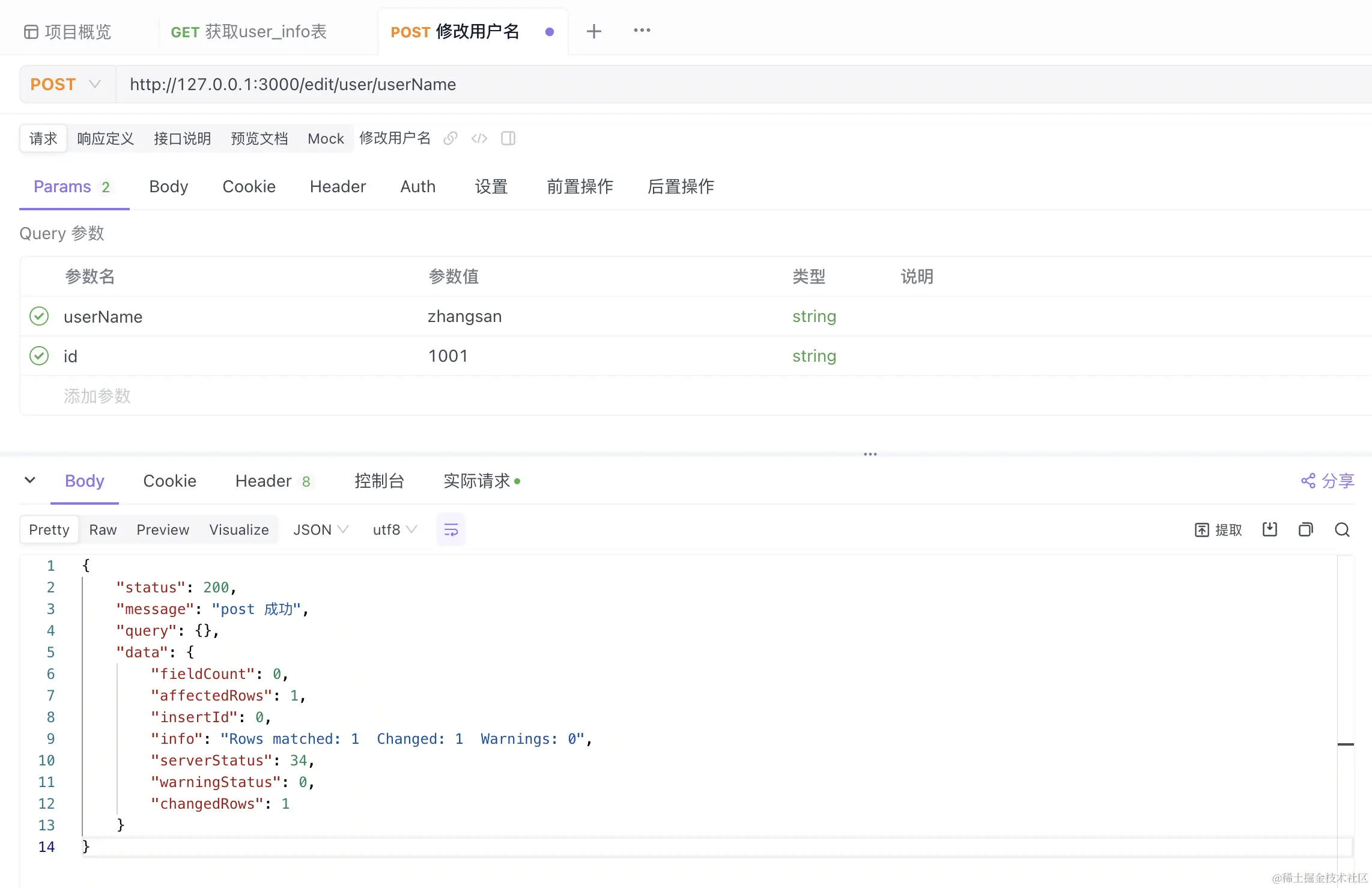Click the copy link icon beside 修改用户名

(x=450, y=139)
